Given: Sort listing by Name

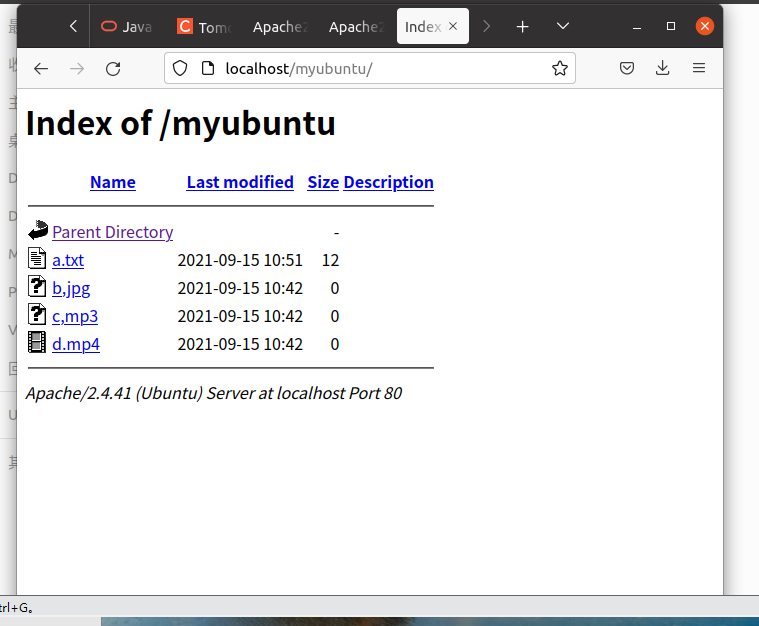Looking at the screenshot, I should tap(113, 183).
